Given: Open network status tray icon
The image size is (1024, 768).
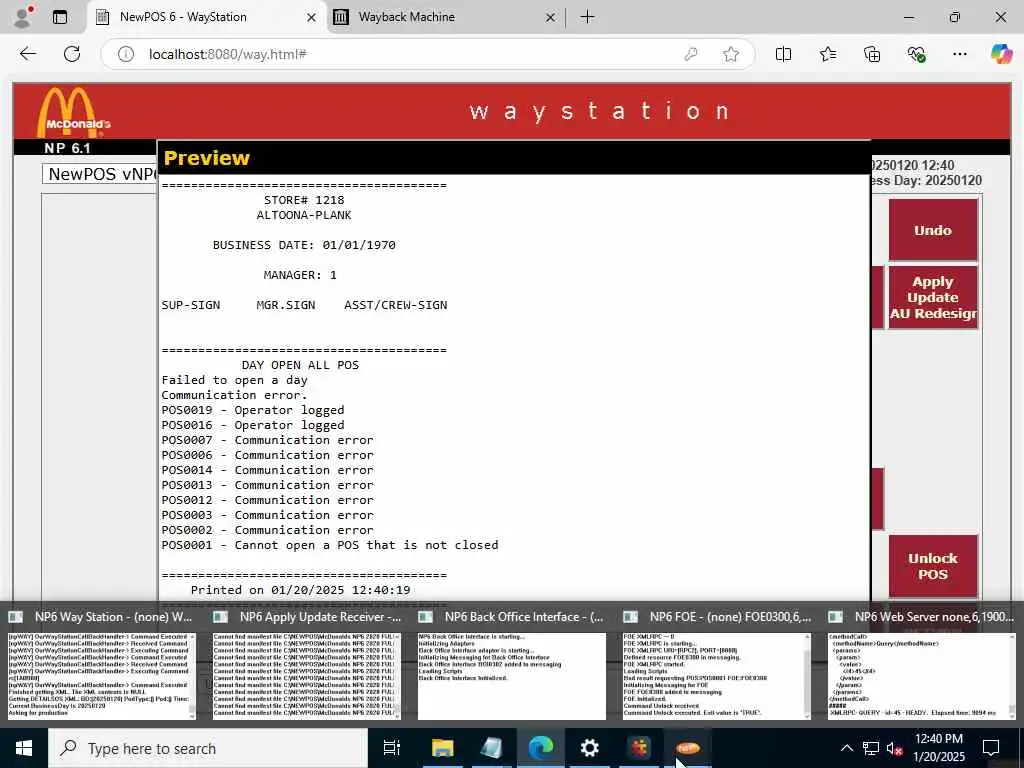Looking at the screenshot, I should coord(871,748).
